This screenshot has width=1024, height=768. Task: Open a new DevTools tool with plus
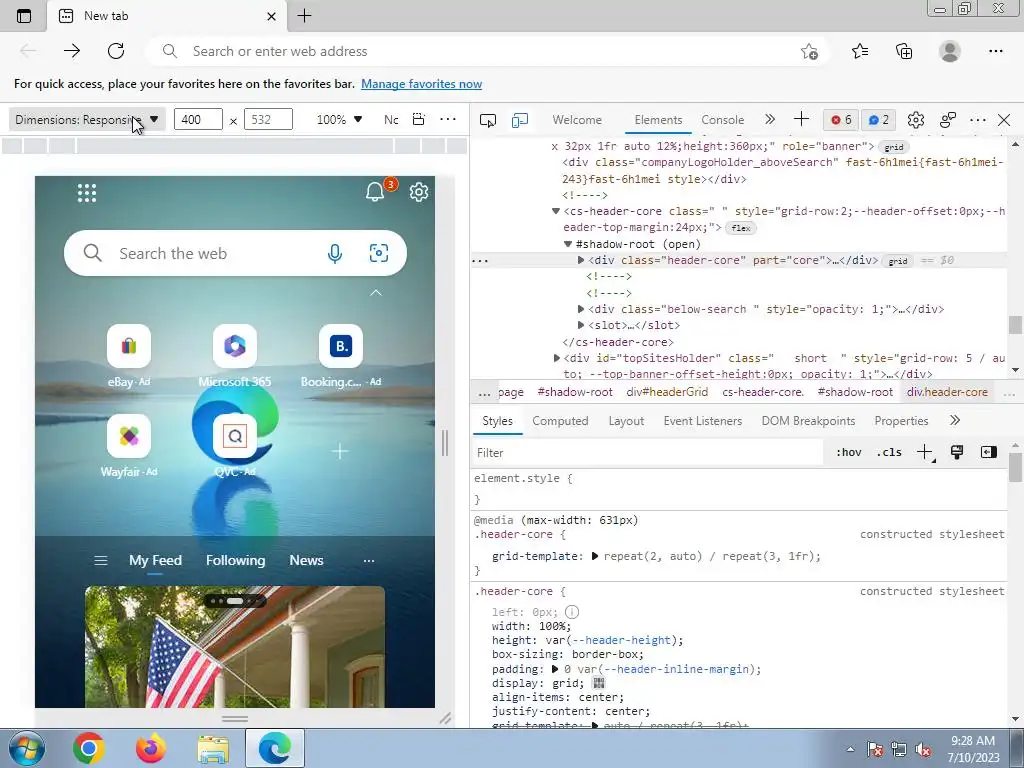coord(801,119)
